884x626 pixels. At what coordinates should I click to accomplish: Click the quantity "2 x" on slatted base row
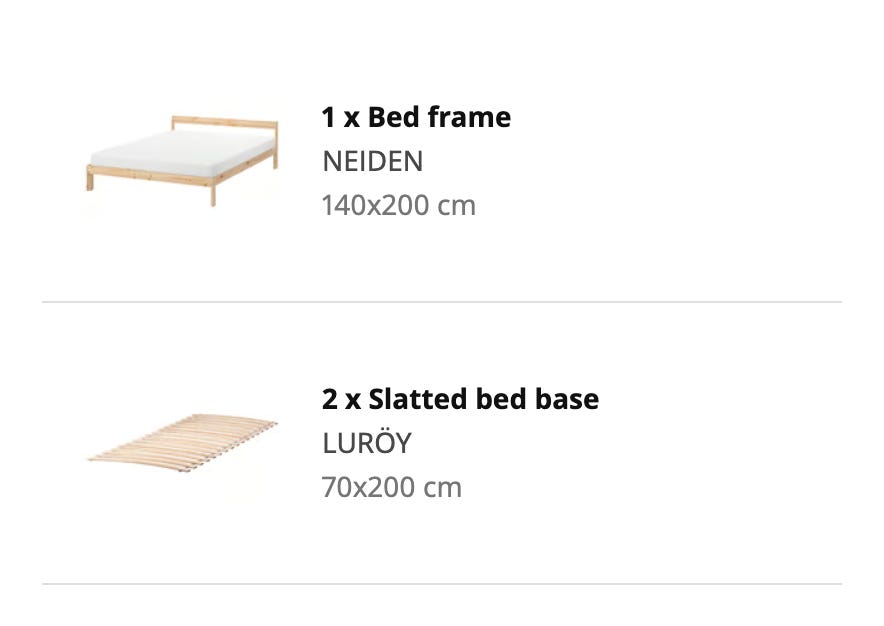coord(341,399)
